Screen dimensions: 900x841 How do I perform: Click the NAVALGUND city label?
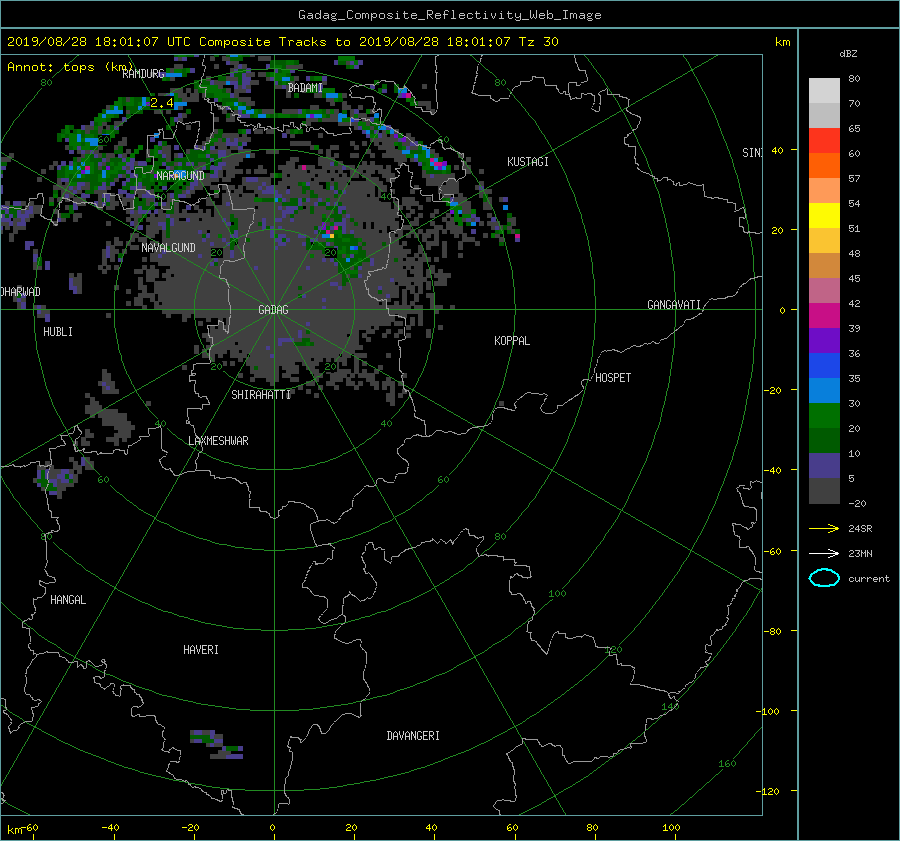coord(168,248)
